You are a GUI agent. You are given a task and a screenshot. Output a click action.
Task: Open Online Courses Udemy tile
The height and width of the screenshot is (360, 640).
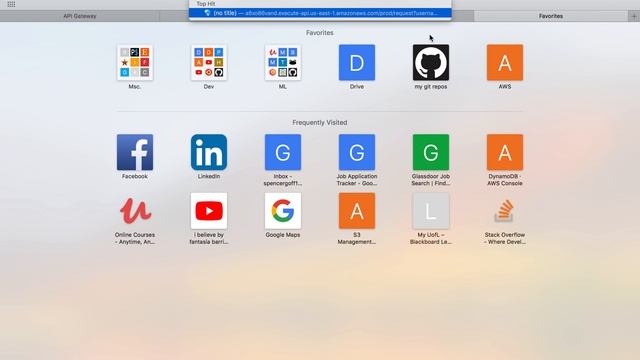(135, 211)
